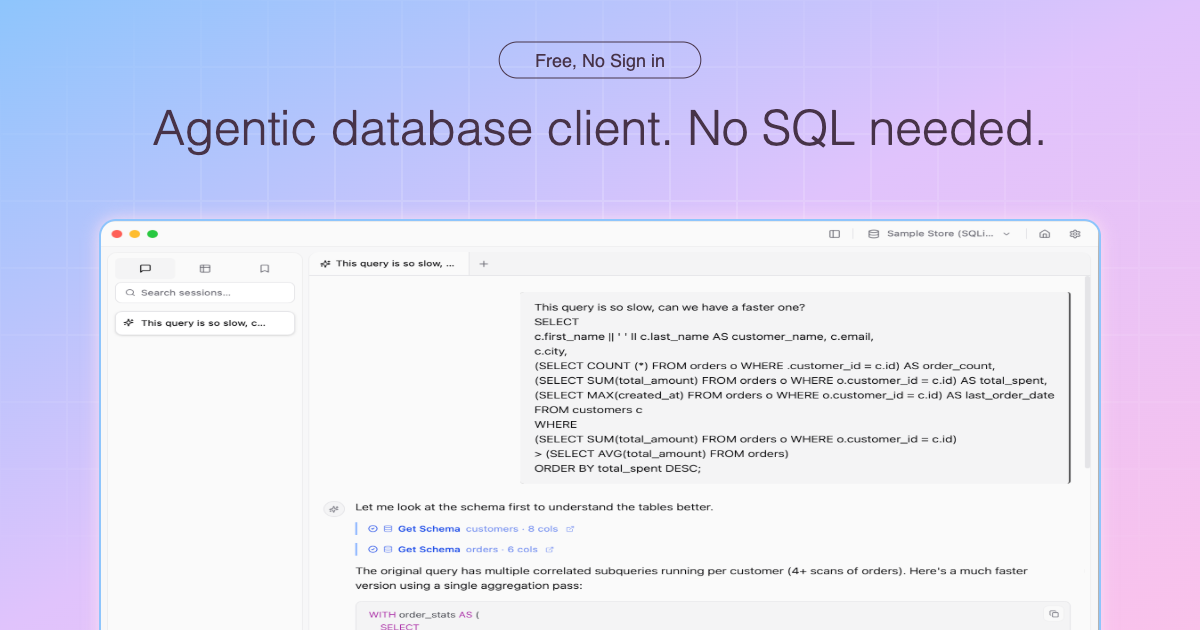The height and width of the screenshot is (630, 1200).
Task: Copy the order_stats SQL code block
Action: coord(1053,614)
